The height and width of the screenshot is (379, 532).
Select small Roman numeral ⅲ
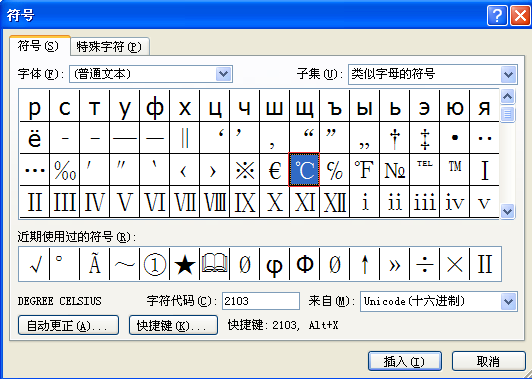pyautogui.click(x=424, y=202)
